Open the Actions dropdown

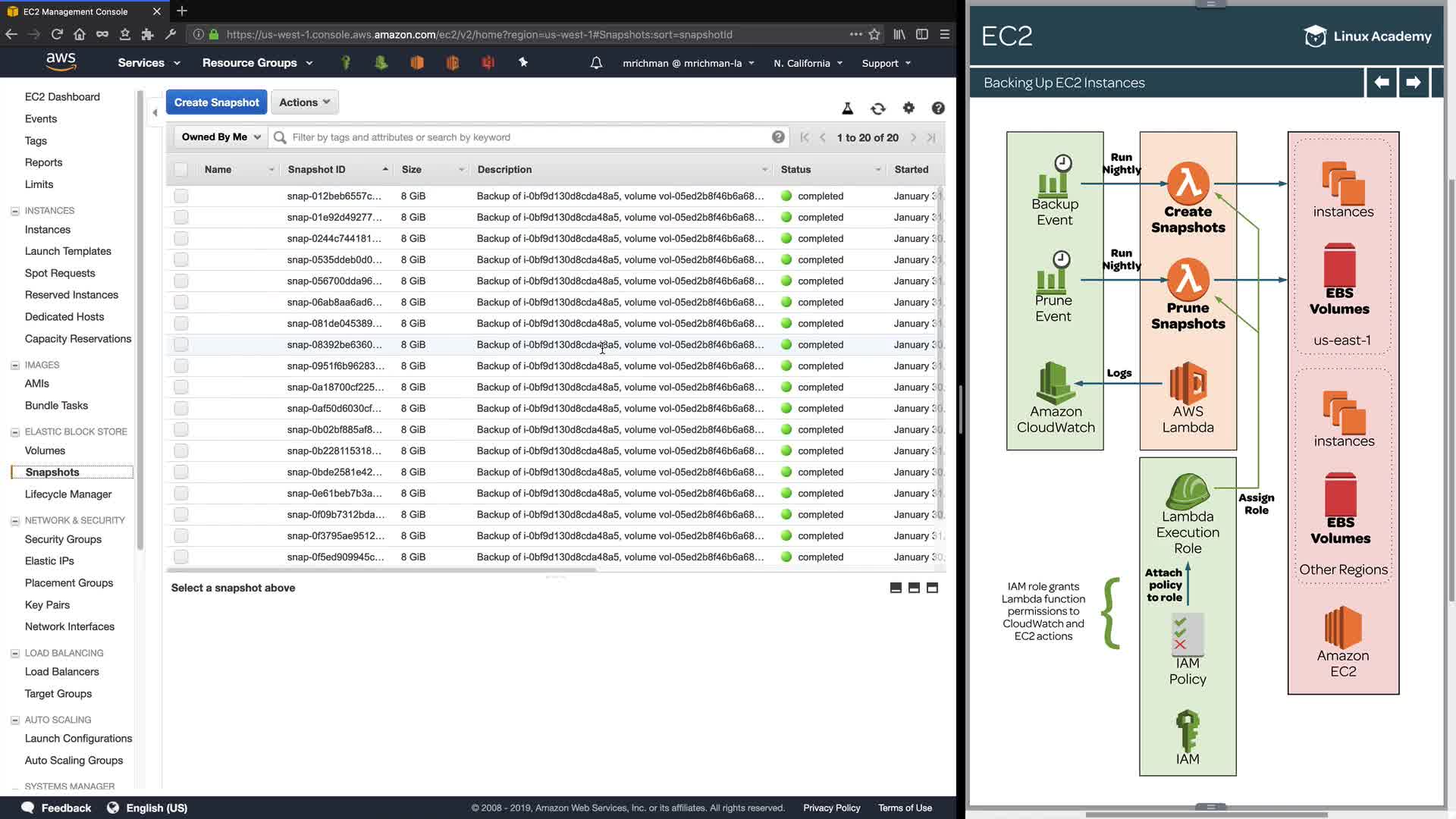[x=304, y=102]
